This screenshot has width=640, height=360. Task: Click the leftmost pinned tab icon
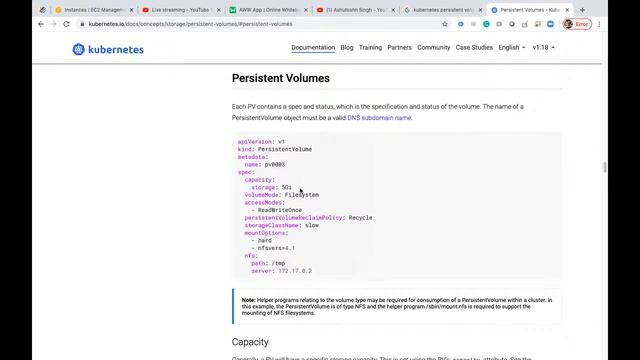(x=43, y=10)
